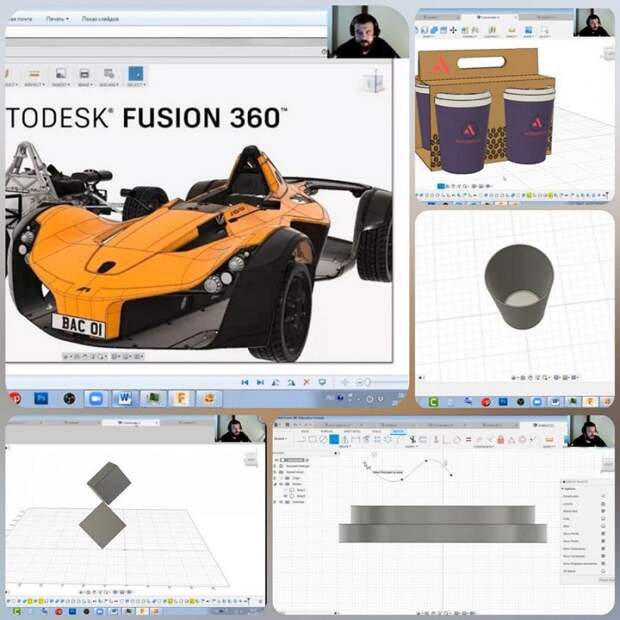Click the Insert icon in car window

click(60, 74)
